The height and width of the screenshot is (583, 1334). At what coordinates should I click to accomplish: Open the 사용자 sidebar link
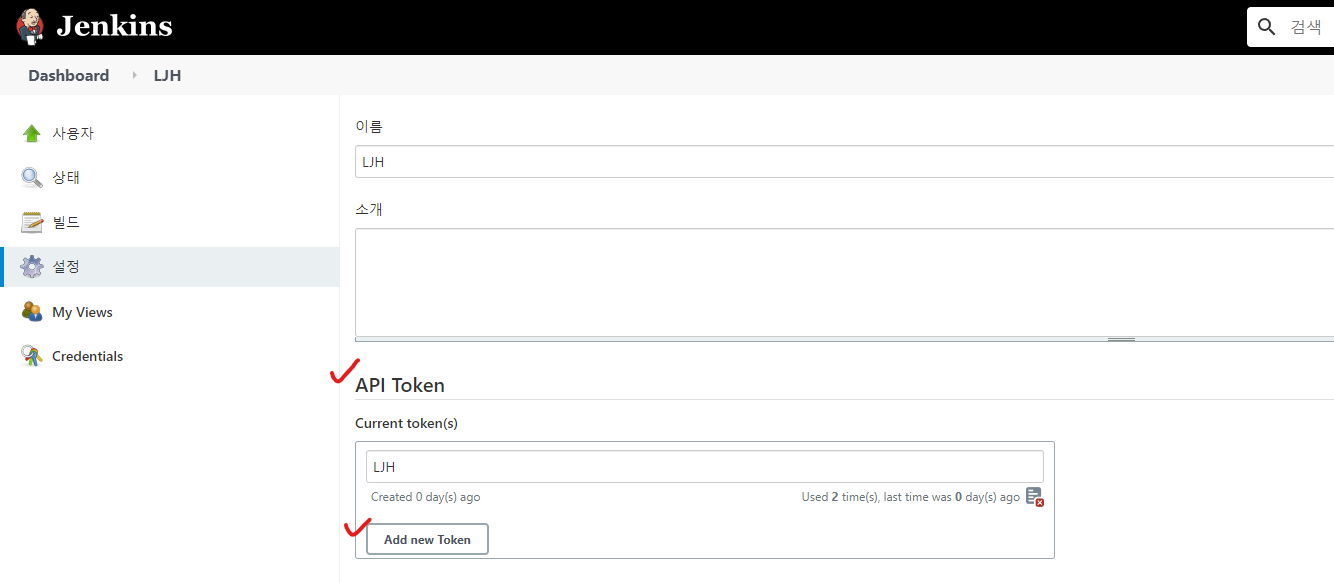(73, 133)
